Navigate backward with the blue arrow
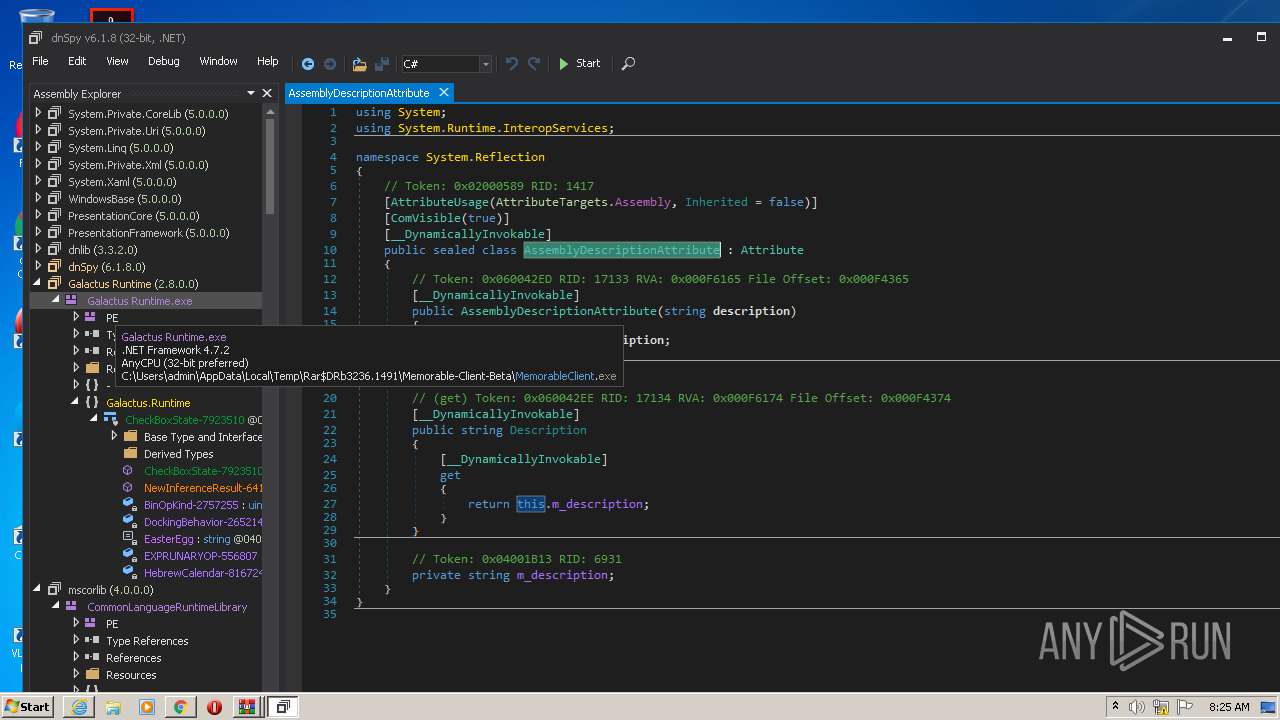The image size is (1280, 720). click(308, 63)
